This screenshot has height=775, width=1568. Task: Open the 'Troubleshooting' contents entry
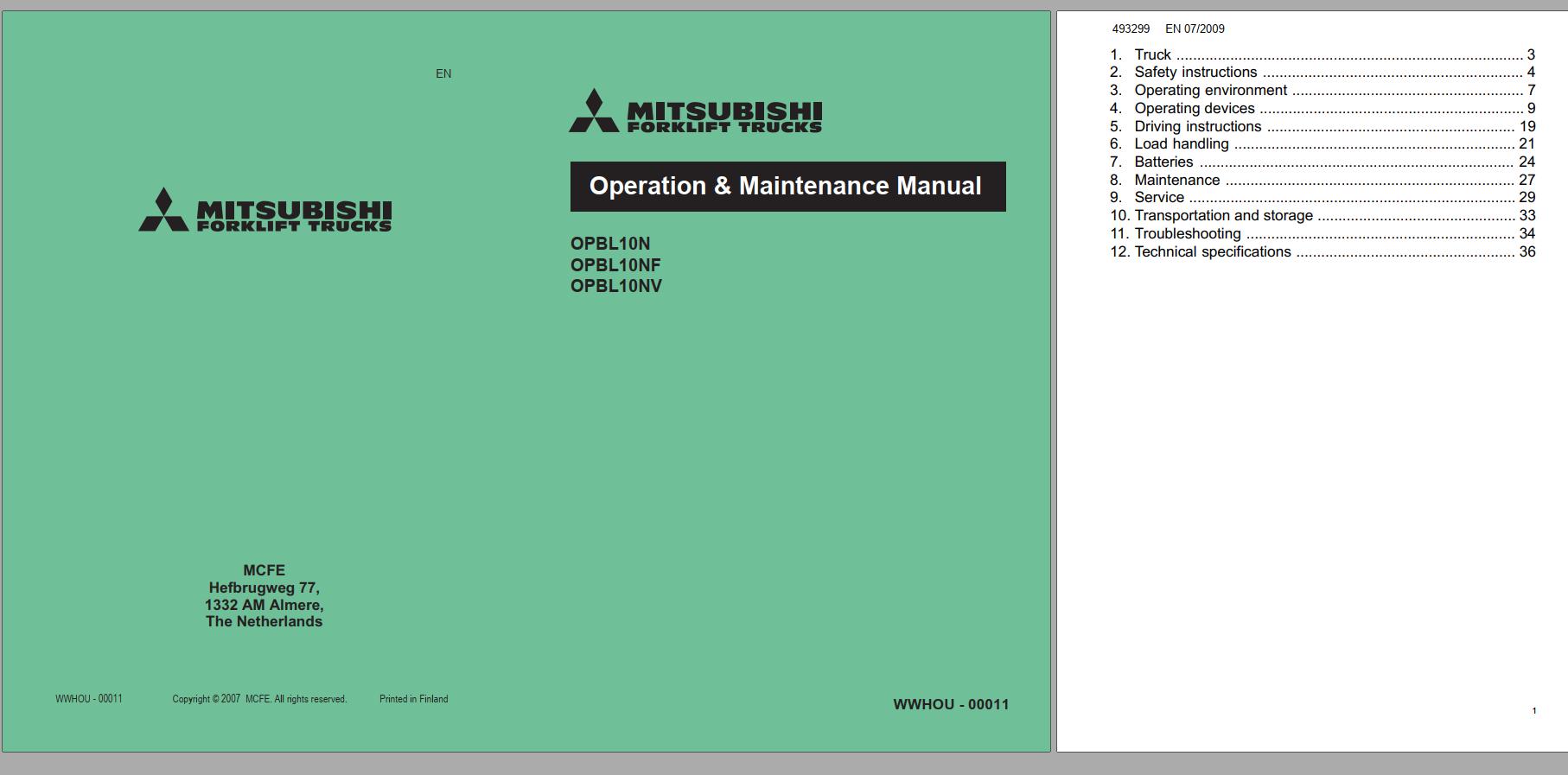(x=1323, y=234)
